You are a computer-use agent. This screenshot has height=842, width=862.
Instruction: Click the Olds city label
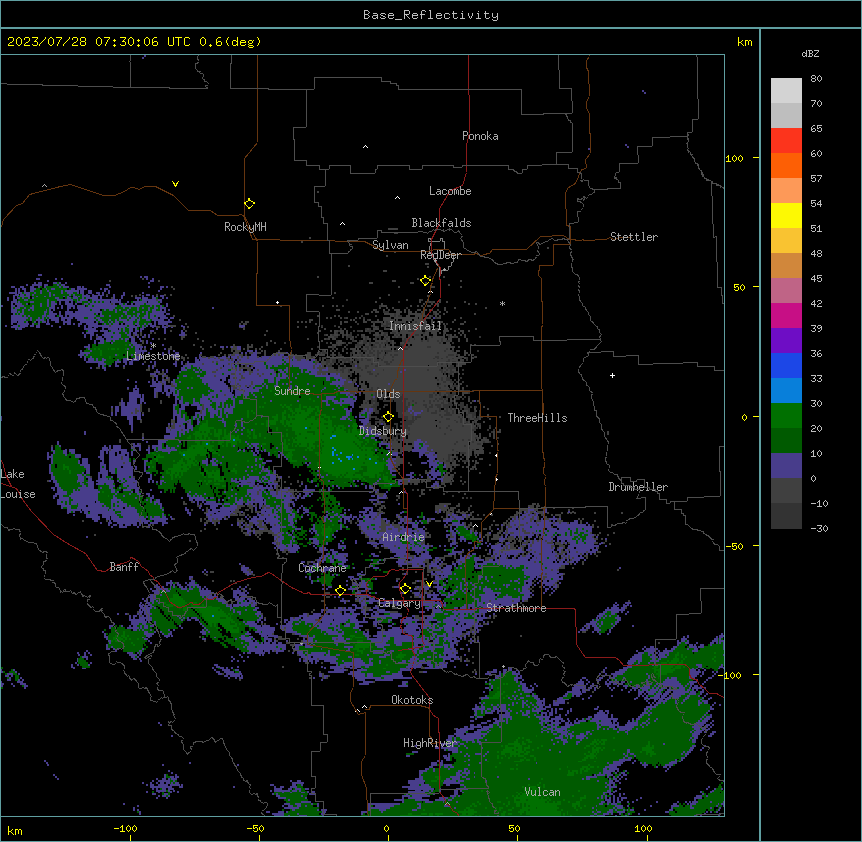click(388, 394)
